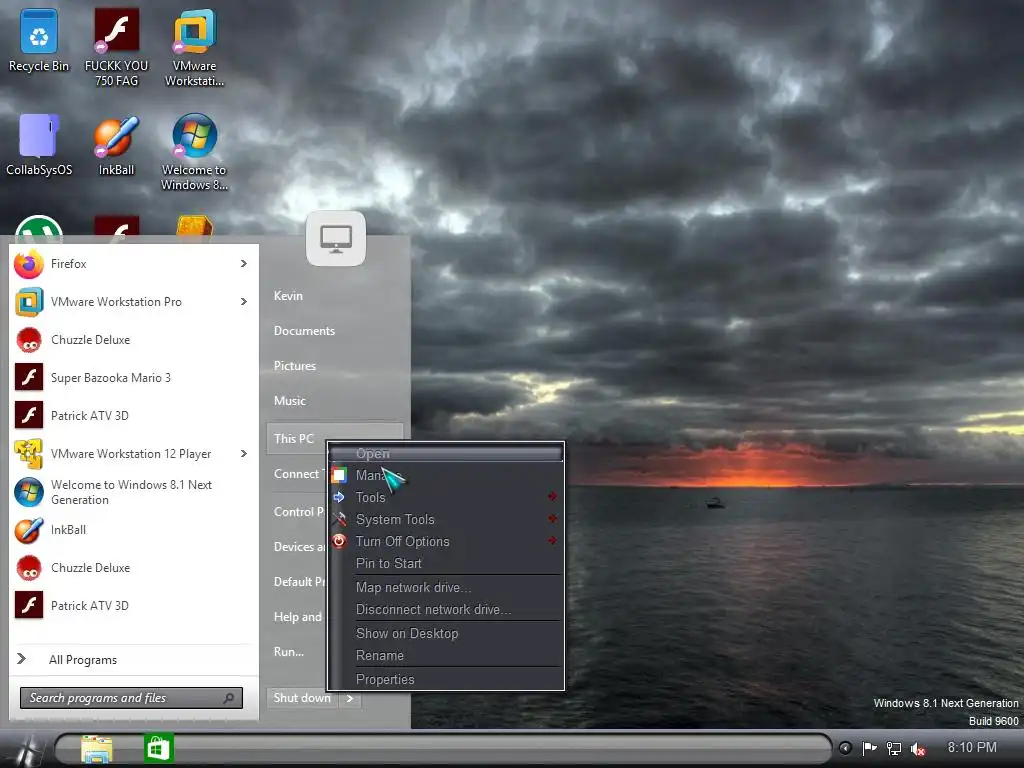Choose Disconnect network drive…
This screenshot has height=768, width=1024.
(445, 609)
